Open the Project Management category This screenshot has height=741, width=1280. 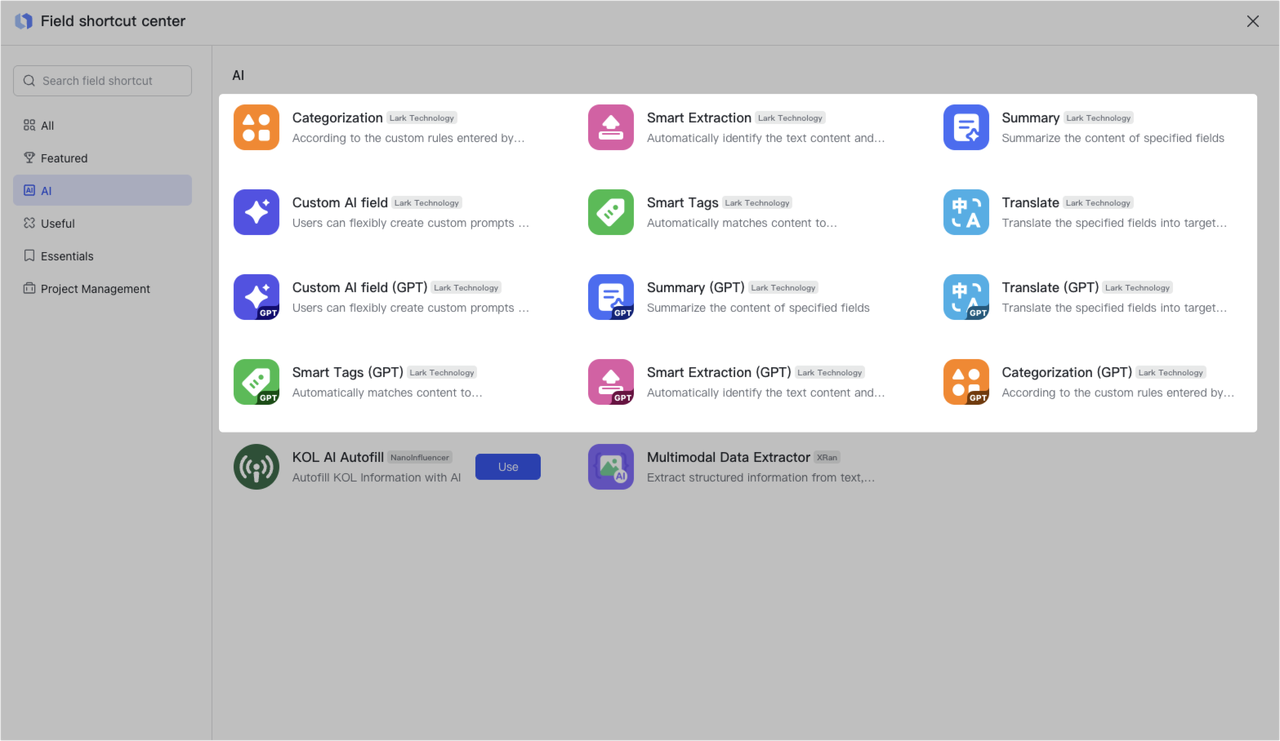coord(95,289)
